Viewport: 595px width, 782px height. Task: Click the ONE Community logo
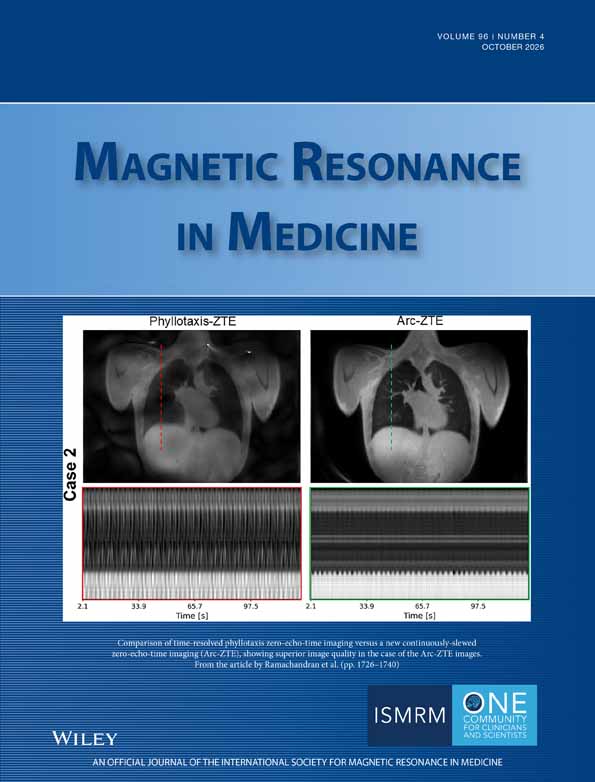(x=494, y=715)
